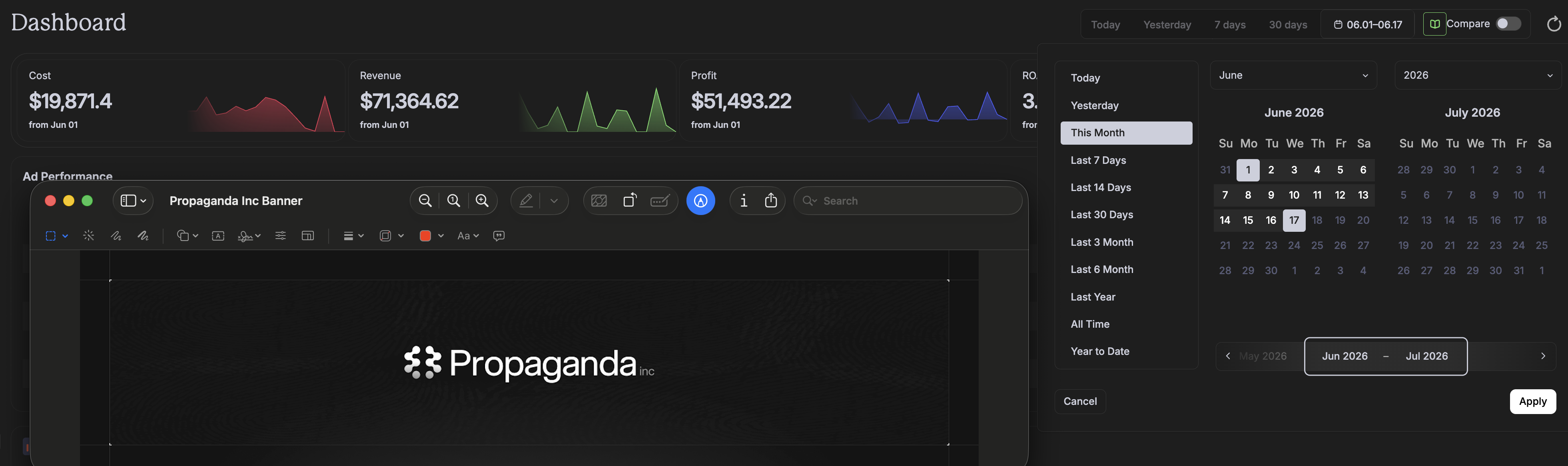Open the 2026 year dropdown

(x=1477, y=76)
